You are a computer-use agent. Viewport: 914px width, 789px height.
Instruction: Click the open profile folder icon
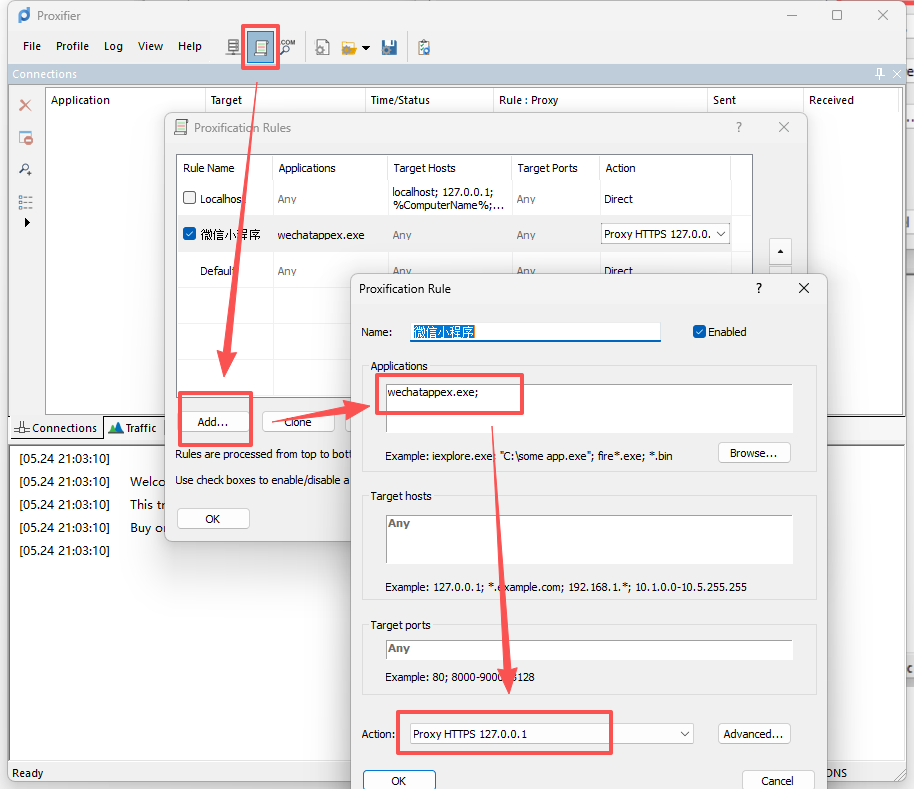point(349,48)
